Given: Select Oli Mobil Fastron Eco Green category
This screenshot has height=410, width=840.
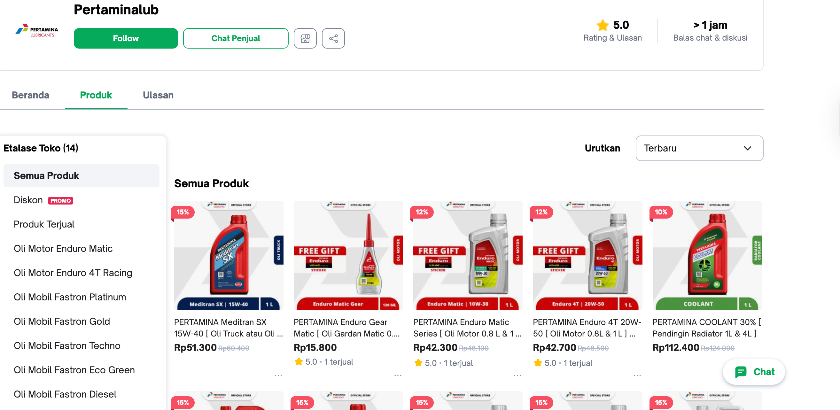Looking at the screenshot, I should pyautogui.click(x=73, y=369).
